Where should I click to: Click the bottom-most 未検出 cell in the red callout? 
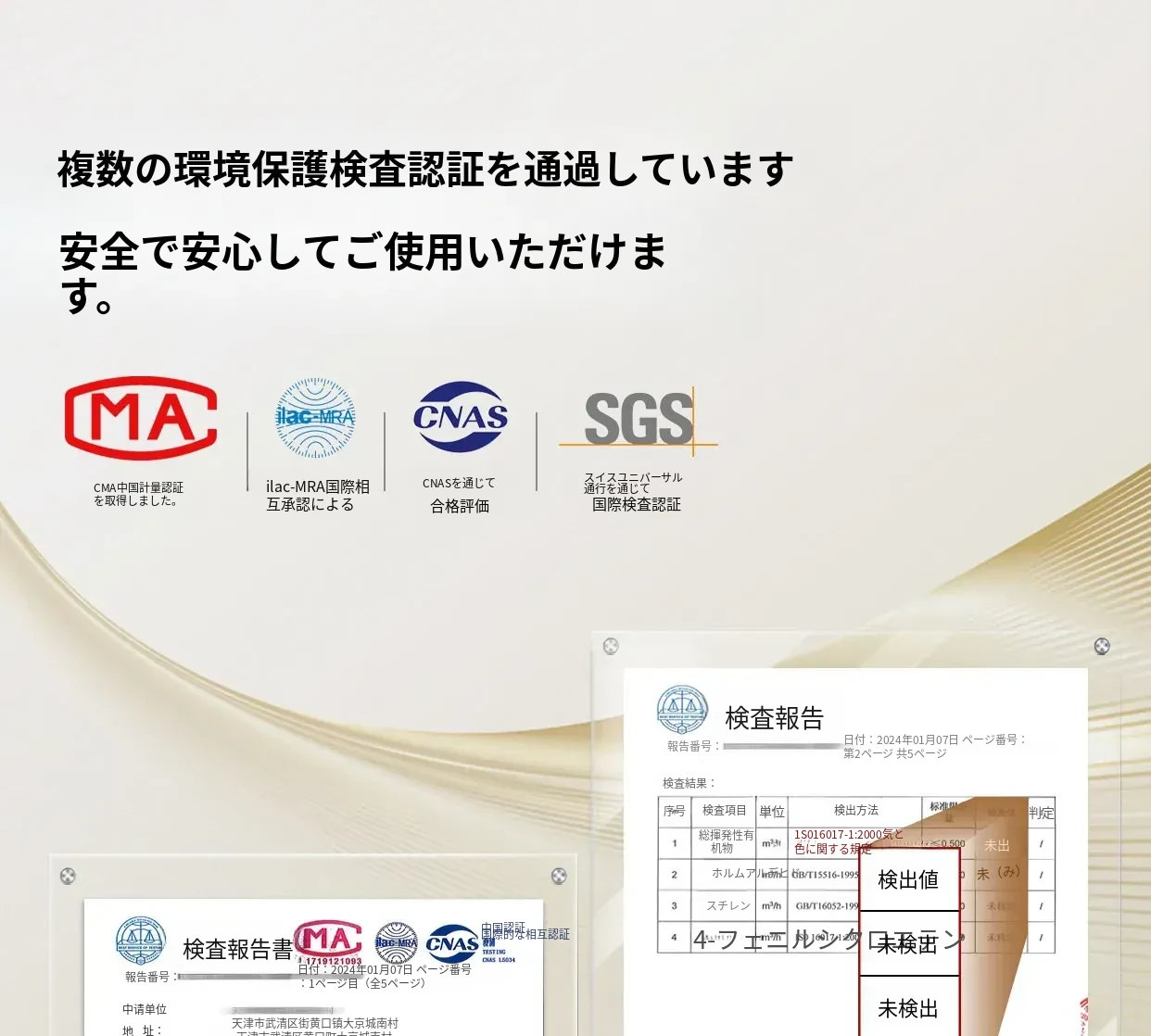(908, 1008)
